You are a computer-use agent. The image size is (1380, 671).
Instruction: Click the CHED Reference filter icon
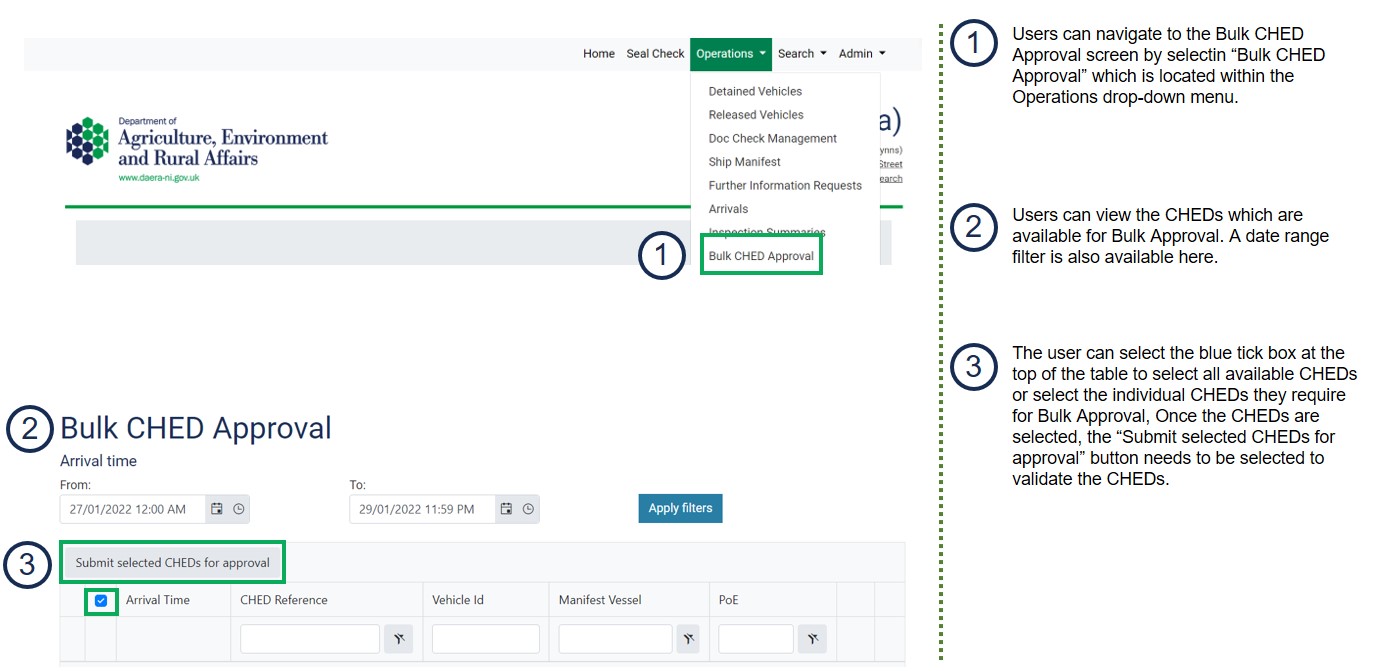pos(398,640)
